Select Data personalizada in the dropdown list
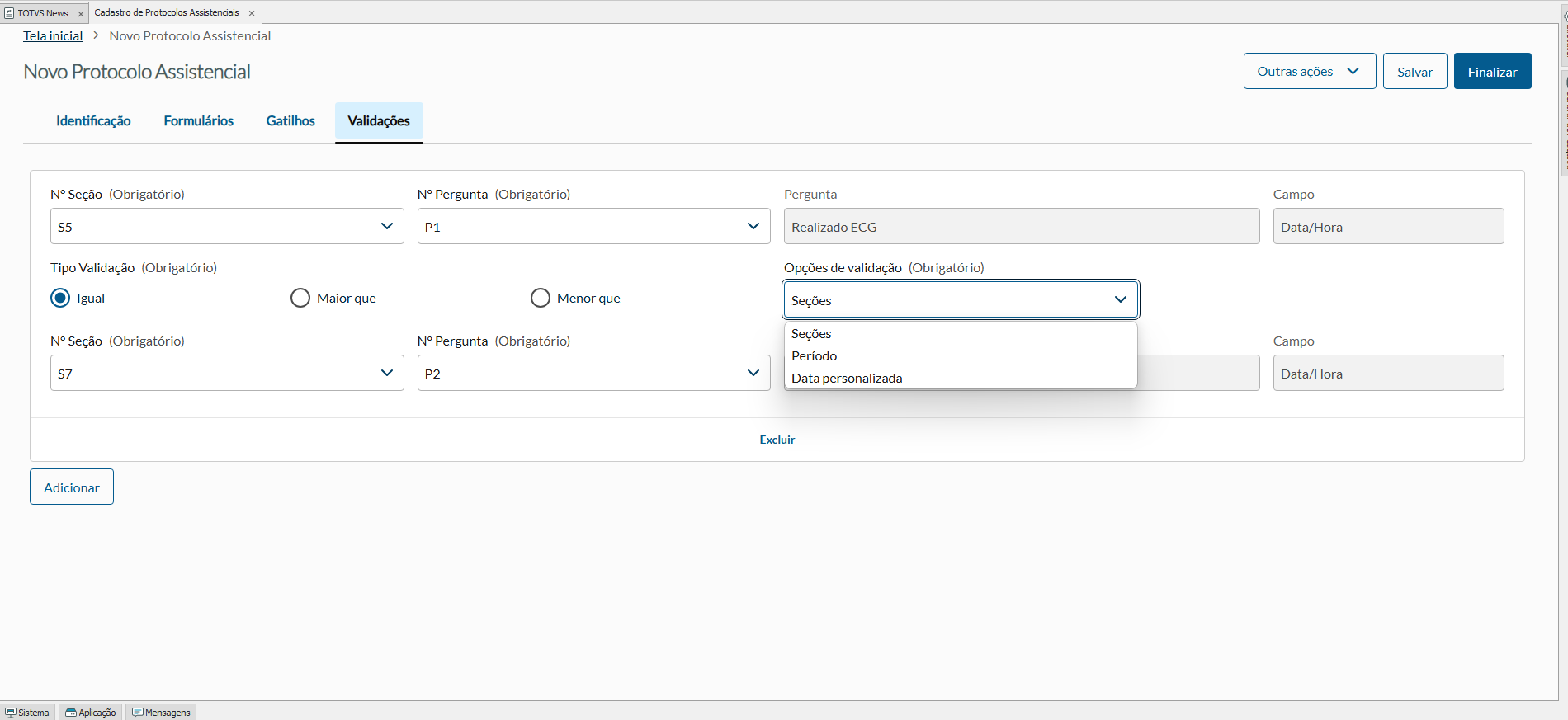This screenshot has width=1568, height=720. (x=847, y=379)
